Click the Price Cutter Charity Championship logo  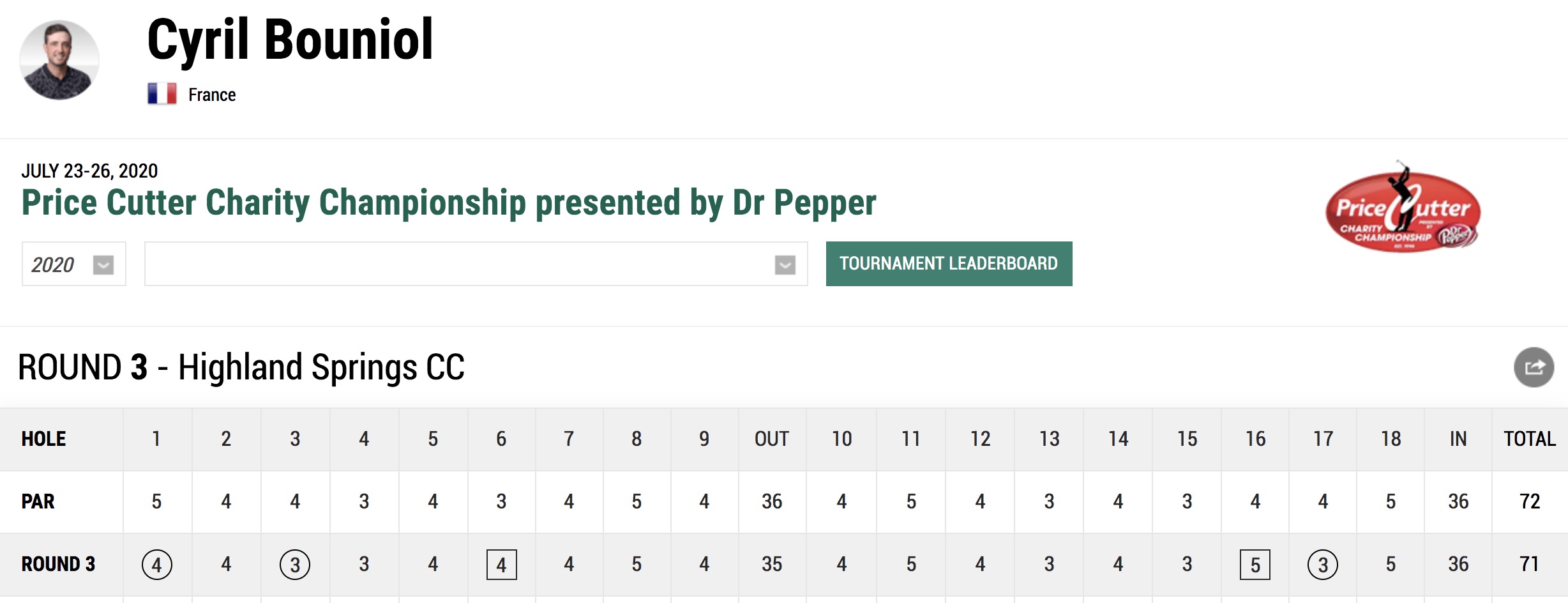1403,209
